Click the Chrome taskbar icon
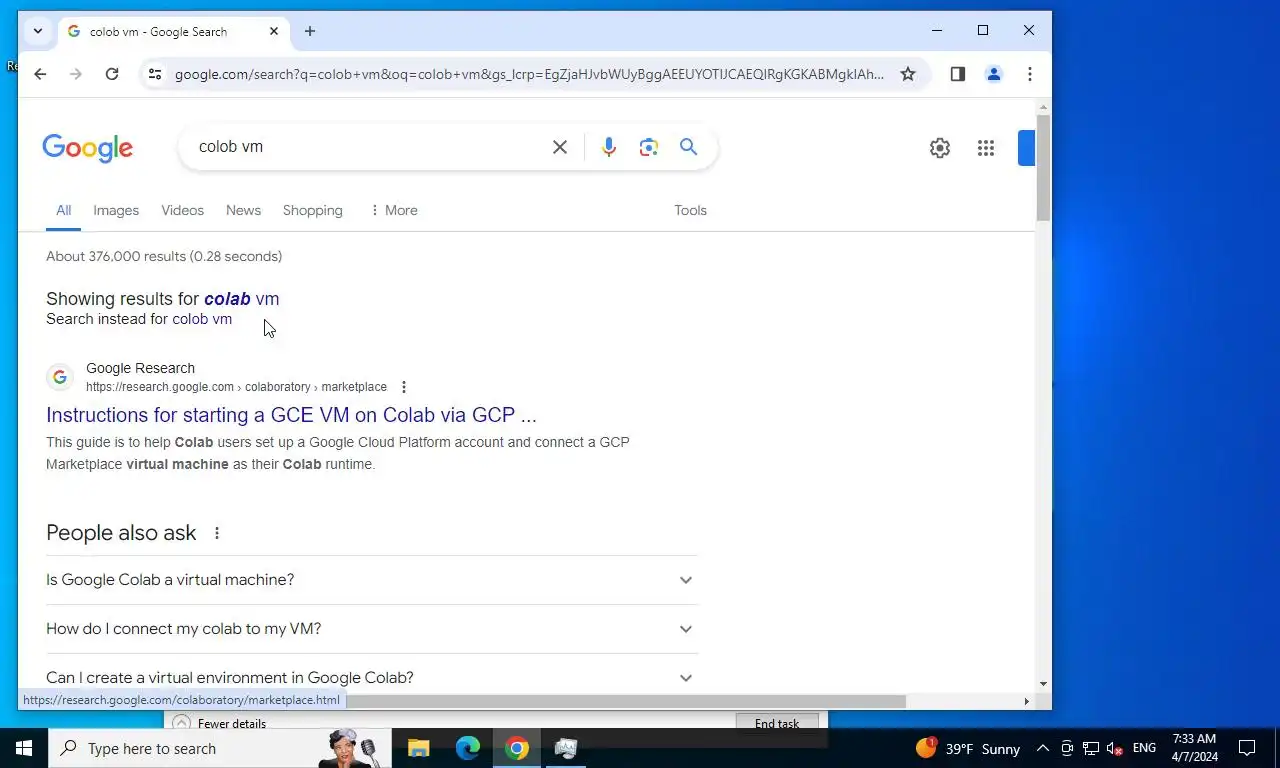The image size is (1280, 768). pos(517,748)
